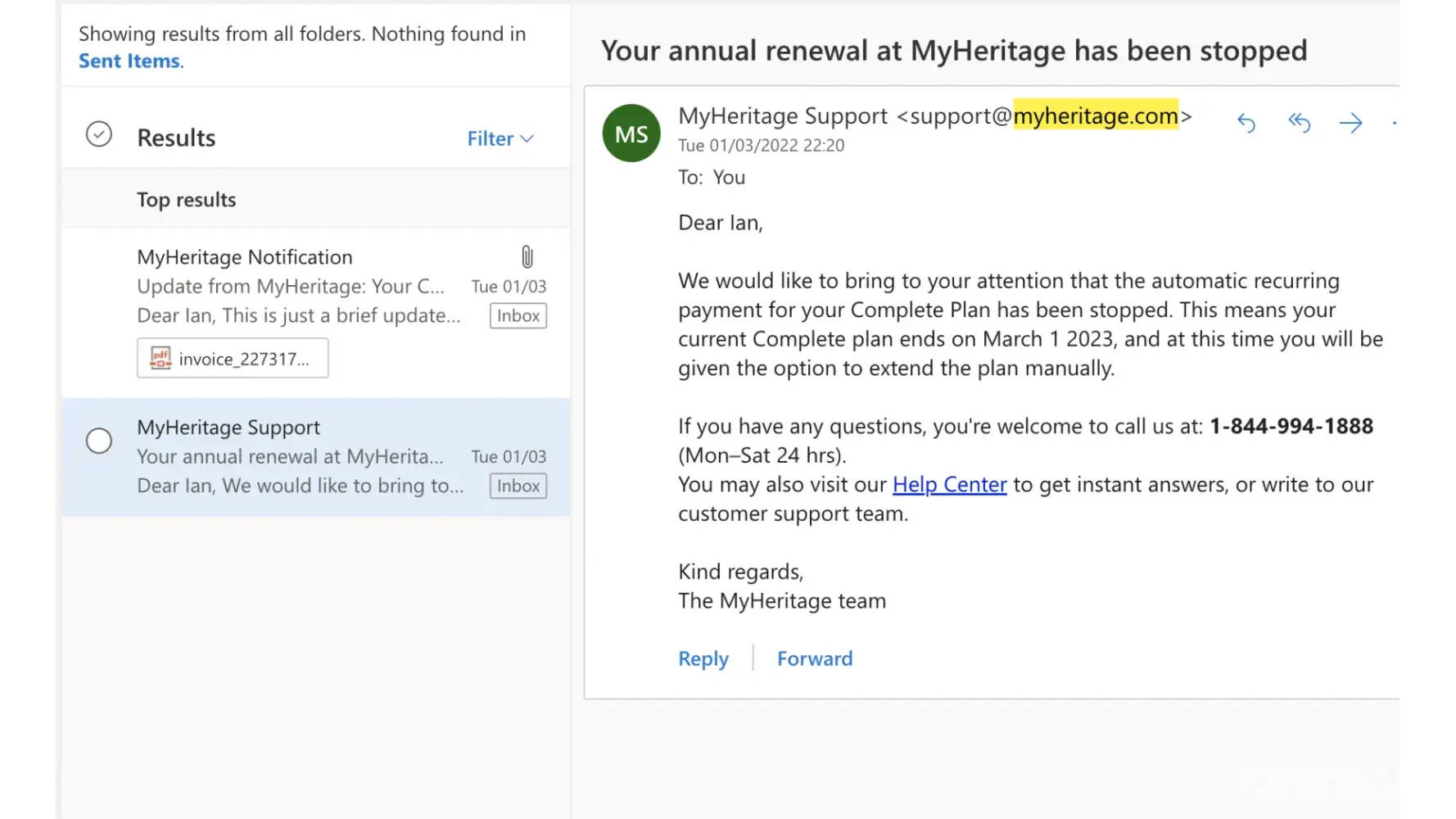Click the Forward text button below message
Viewport: 1456px width, 819px height.
click(814, 658)
